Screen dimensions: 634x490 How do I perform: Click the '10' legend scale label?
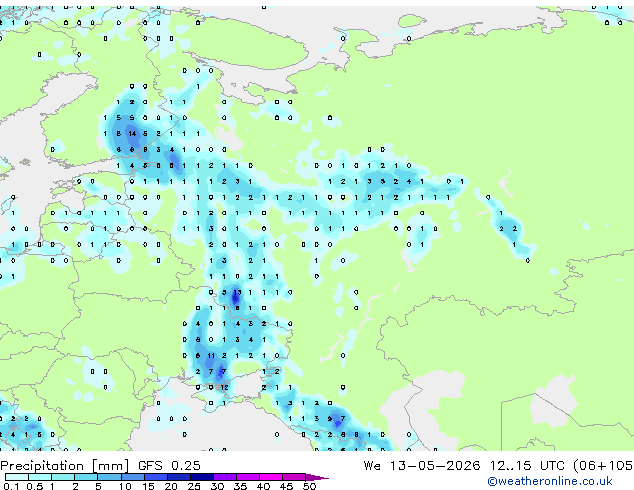coord(125,486)
